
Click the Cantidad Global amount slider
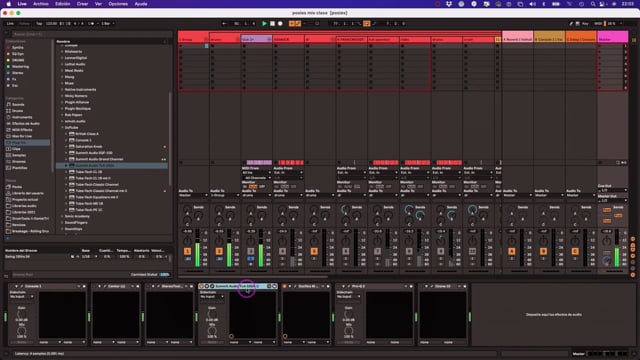(x=164, y=275)
